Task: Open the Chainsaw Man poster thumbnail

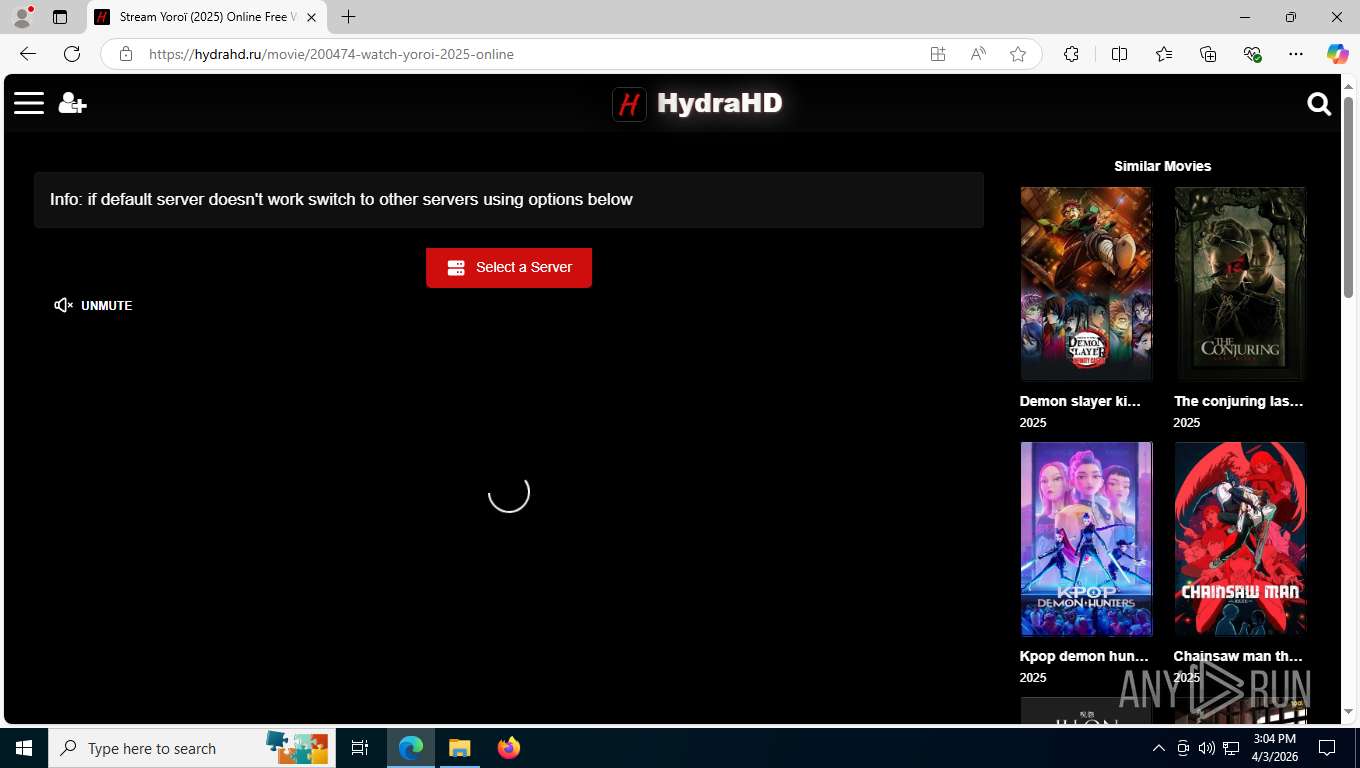Action: pyautogui.click(x=1240, y=539)
